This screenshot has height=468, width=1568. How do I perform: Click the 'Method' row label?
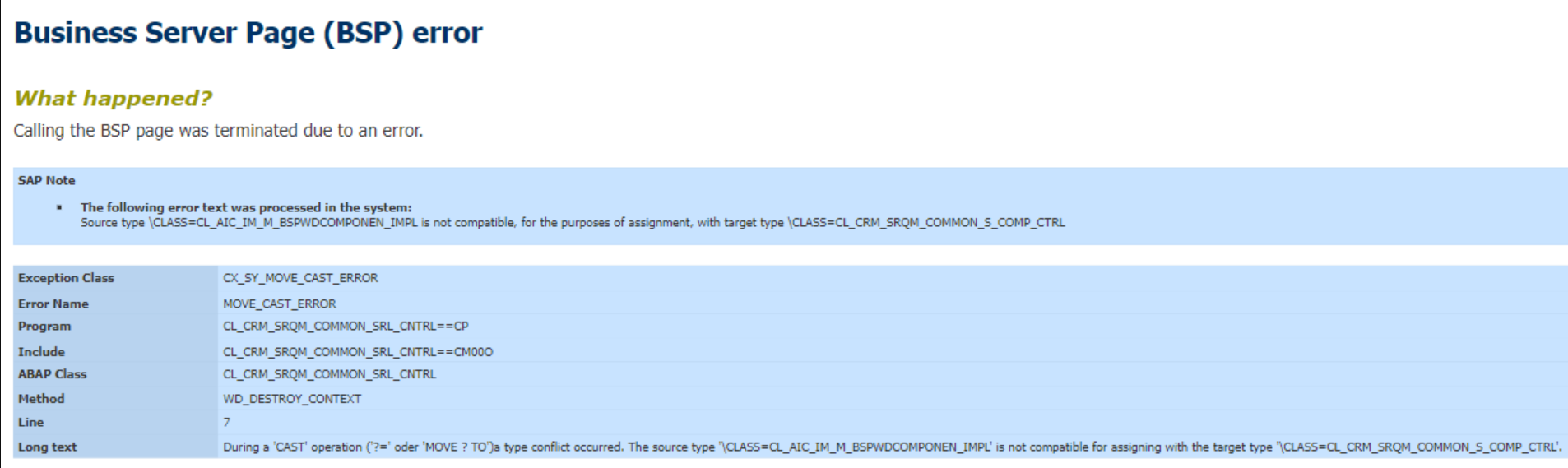point(41,399)
